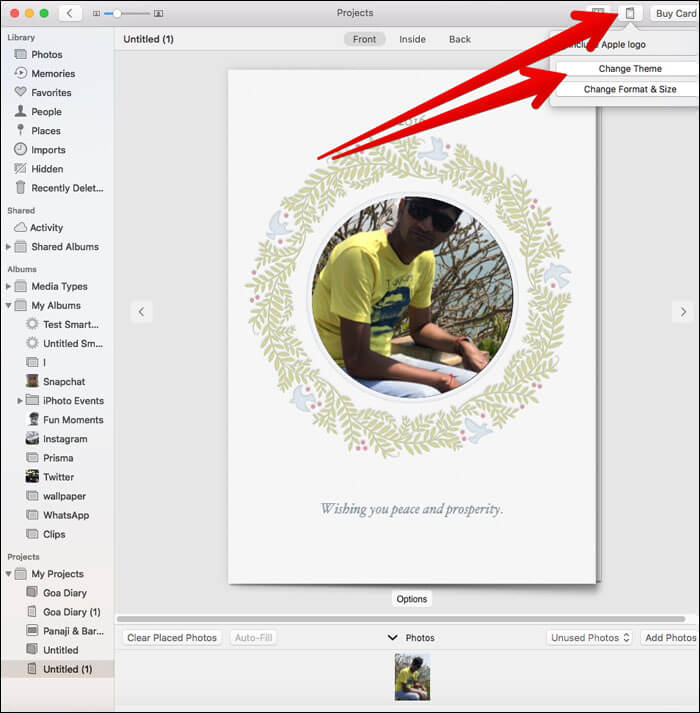Choose Change Theme from popover
Image resolution: width=700 pixels, height=713 pixels.
(x=629, y=69)
